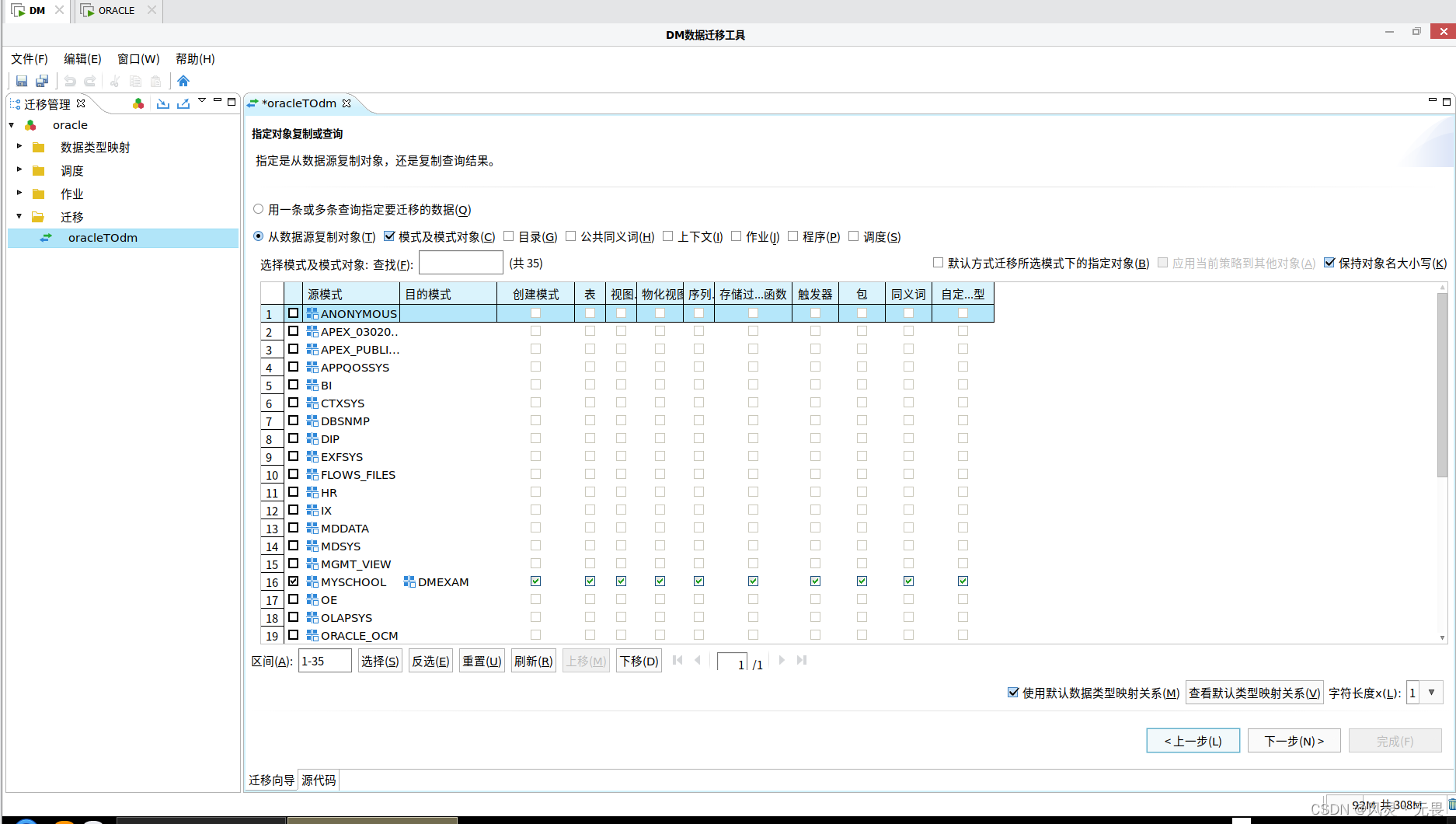Click the colored hexagons connection icon in 迁移管理 panel
This screenshot has height=824, width=1456.
click(x=138, y=103)
